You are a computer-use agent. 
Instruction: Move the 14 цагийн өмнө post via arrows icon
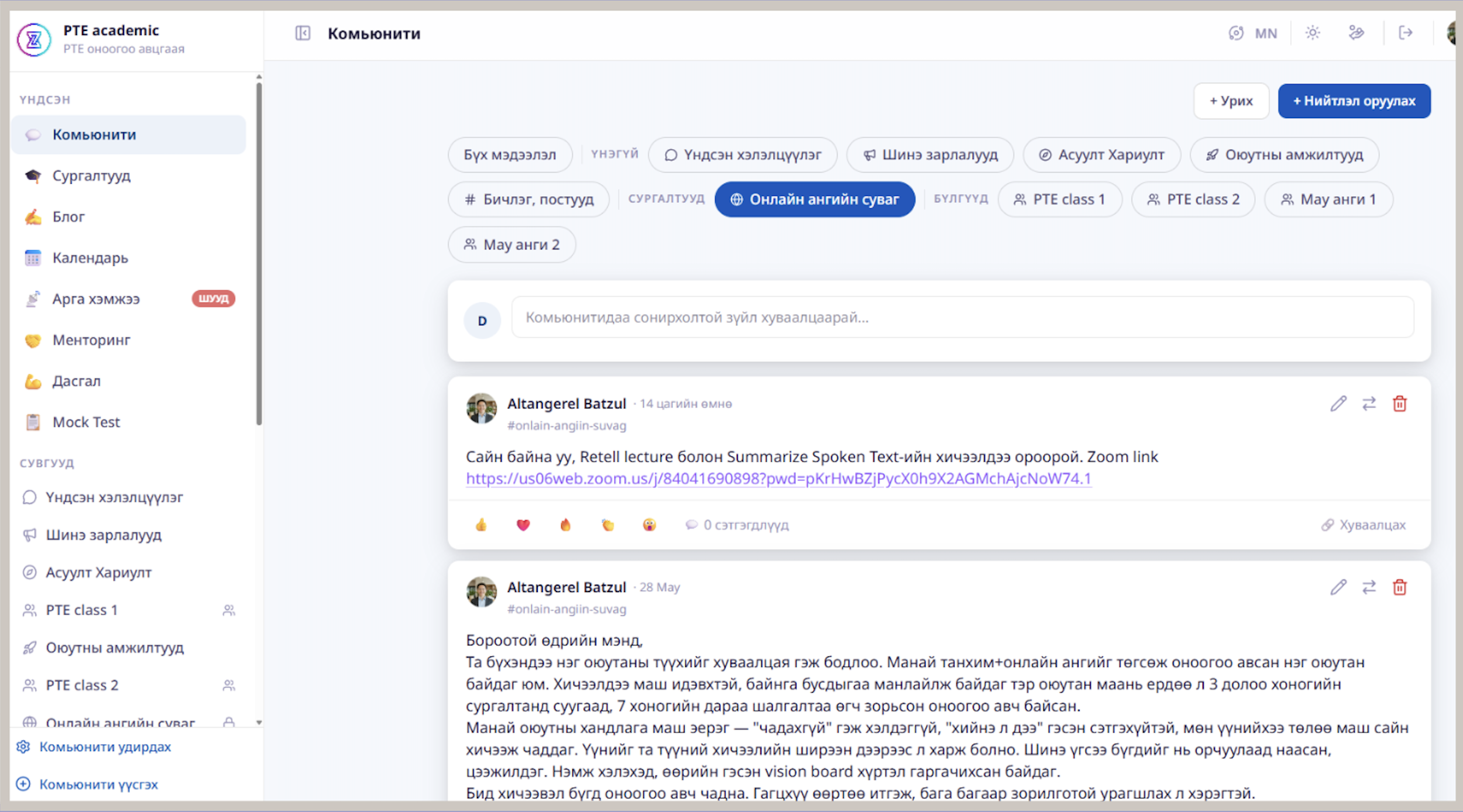tap(1369, 404)
